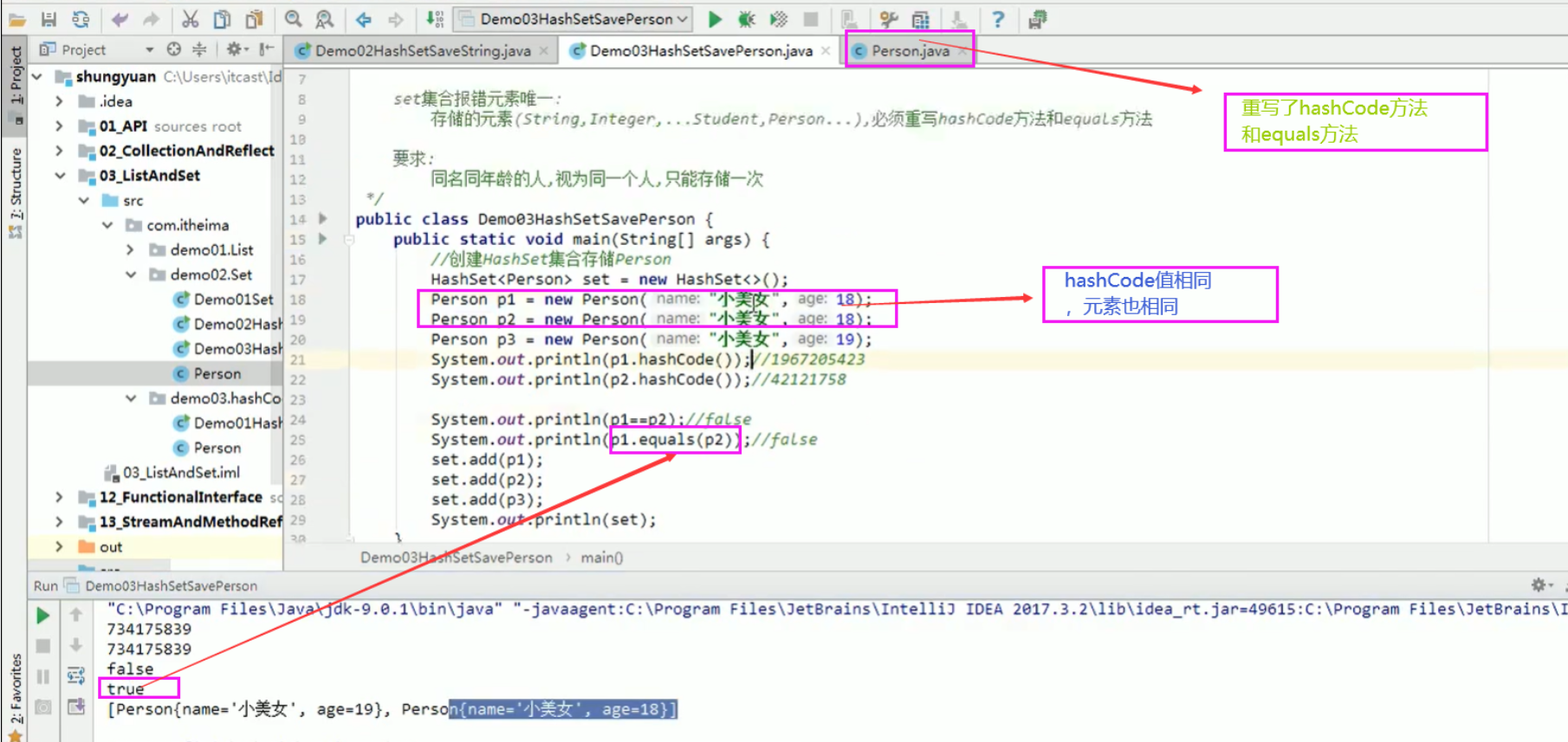The height and width of the screenshot is (742, 1568).
Task: Click the p1.equals(p2) code on line 25
Action: tap(675, 440)
